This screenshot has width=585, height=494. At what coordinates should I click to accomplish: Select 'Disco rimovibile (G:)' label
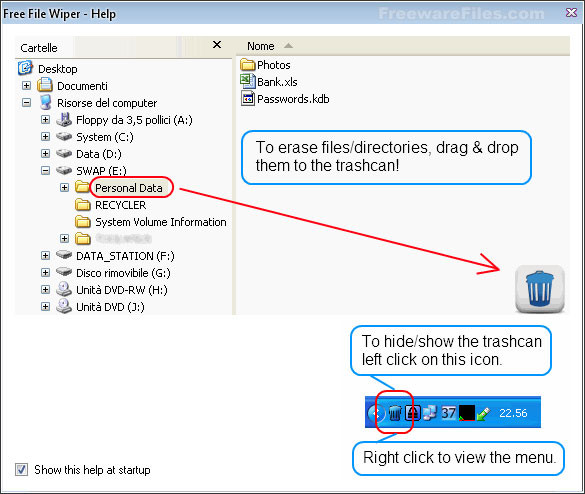pyautogui.click(x=123, y=273)
